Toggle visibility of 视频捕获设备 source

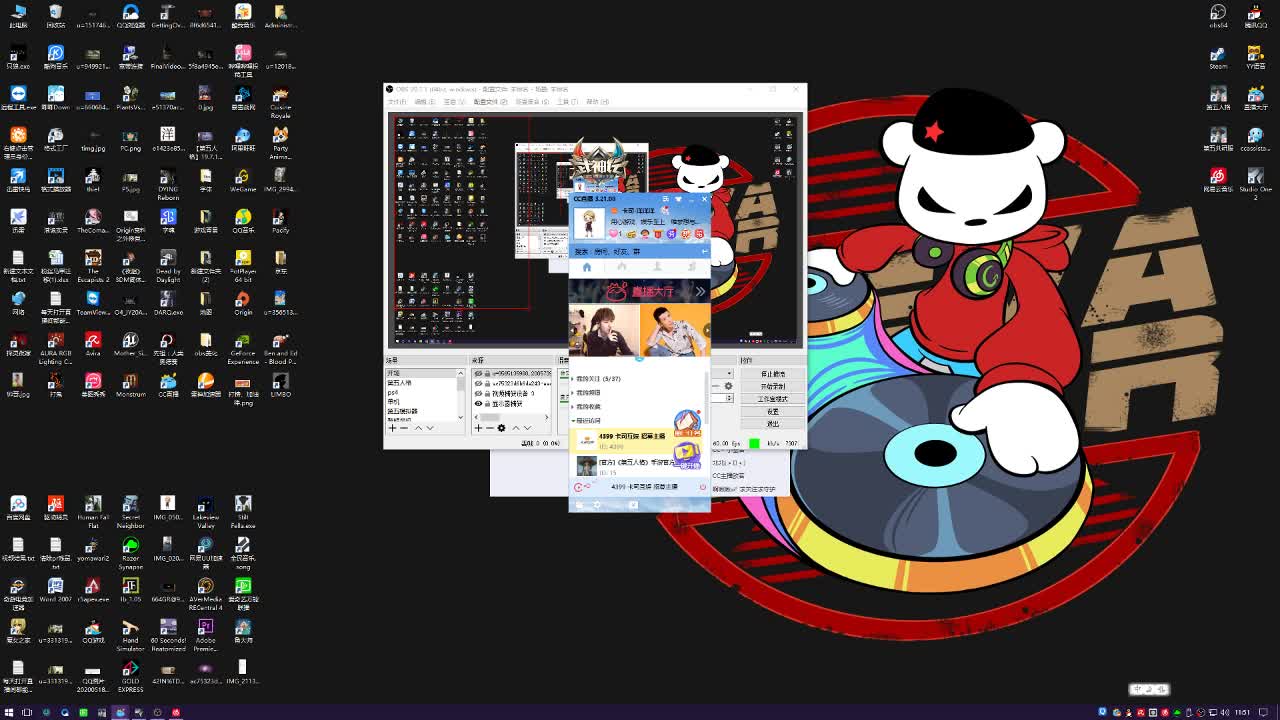pyautogui.click(x=479, y=394)
